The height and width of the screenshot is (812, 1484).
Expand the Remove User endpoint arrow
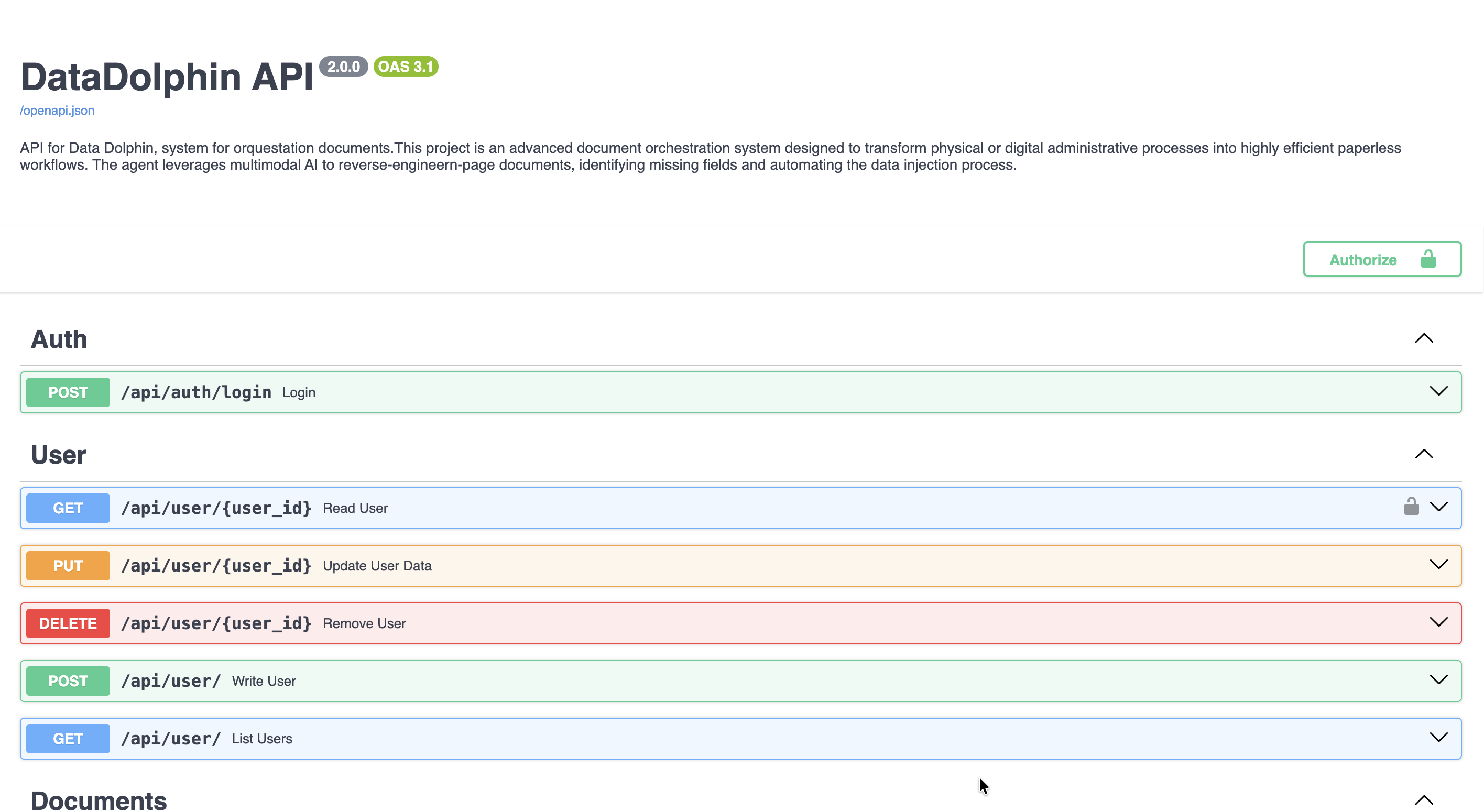(1438, 622)
